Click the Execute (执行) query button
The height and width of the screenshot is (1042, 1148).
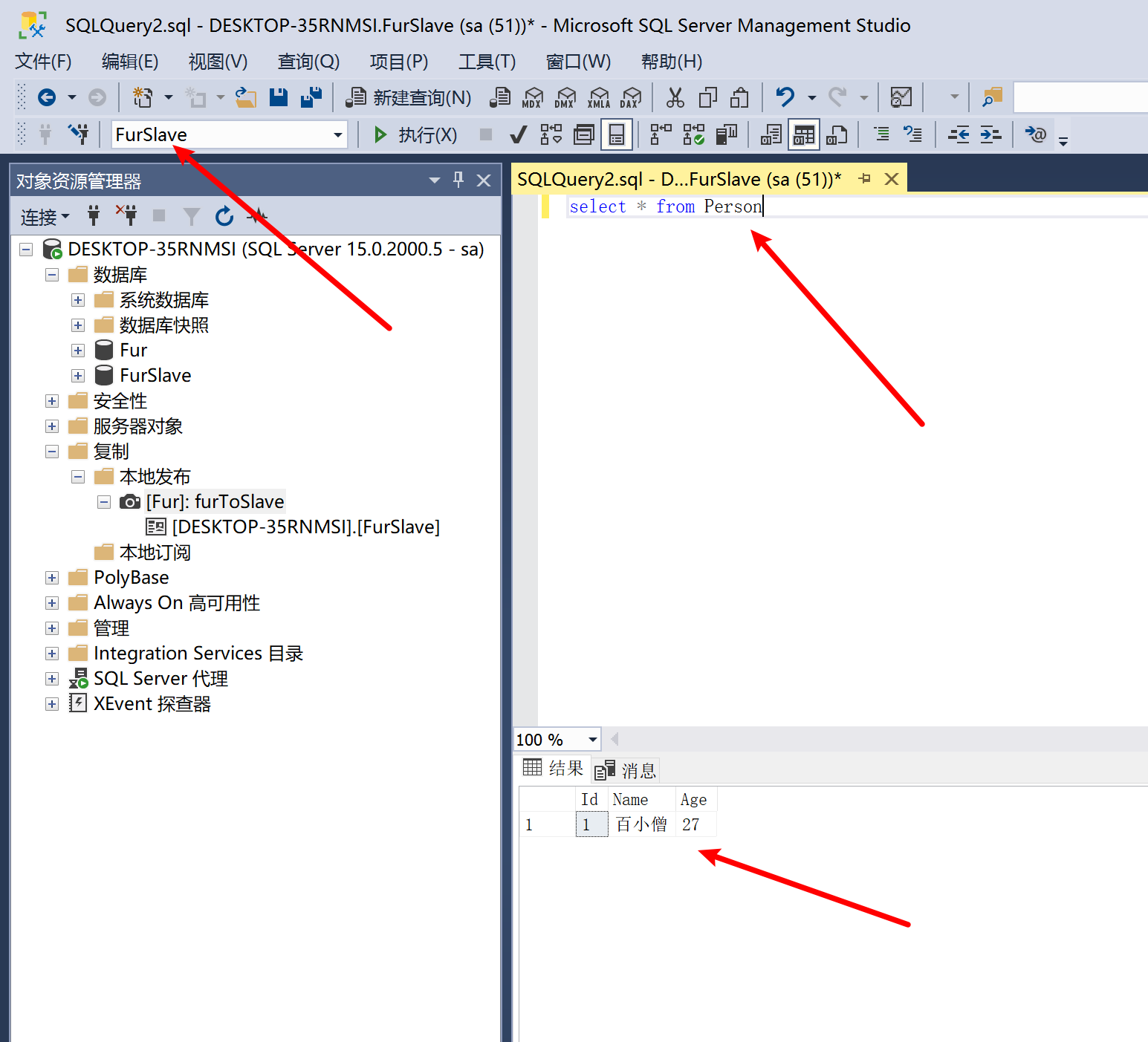click(x=416, y=135)
